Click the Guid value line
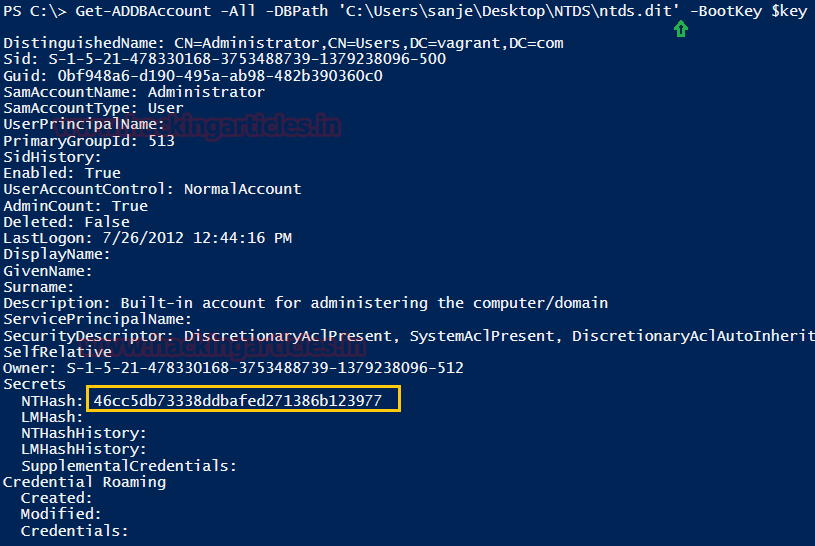The image size is (815, 546). [x=193, y=76]
